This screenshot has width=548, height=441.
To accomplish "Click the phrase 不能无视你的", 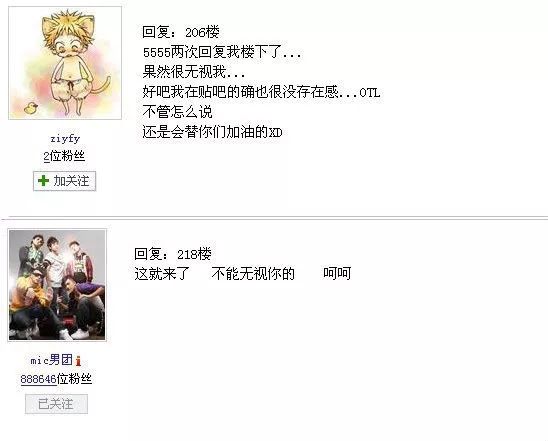I will pyautogui.click(x=253, y=274).
